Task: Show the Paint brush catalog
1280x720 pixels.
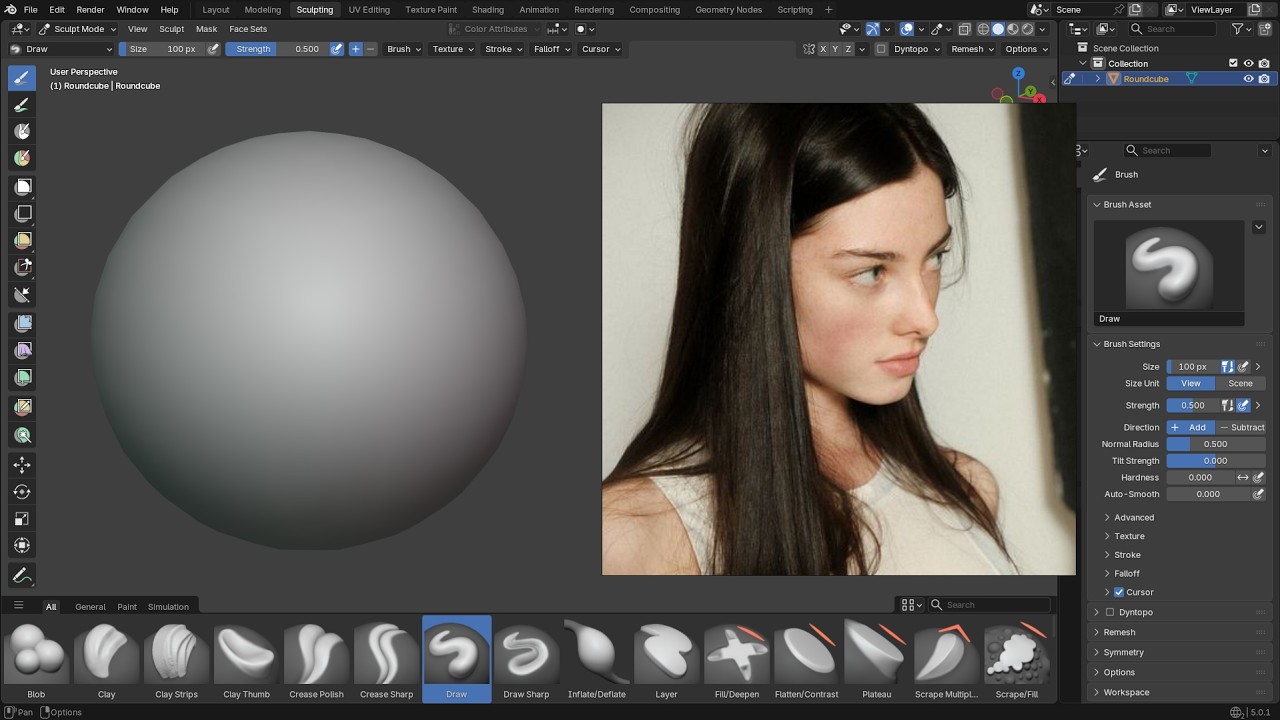Action: (x=127, y=606)
